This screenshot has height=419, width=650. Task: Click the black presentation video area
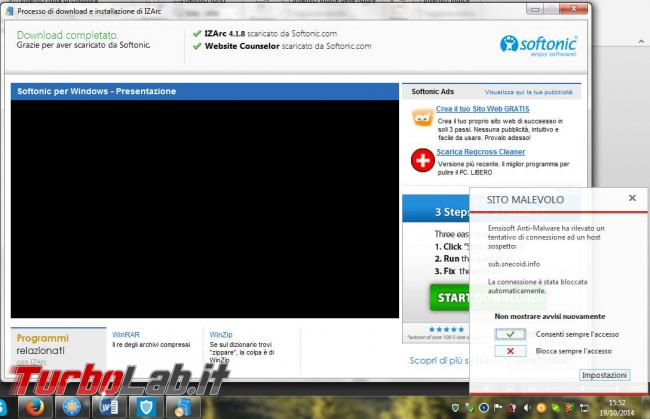205,209
